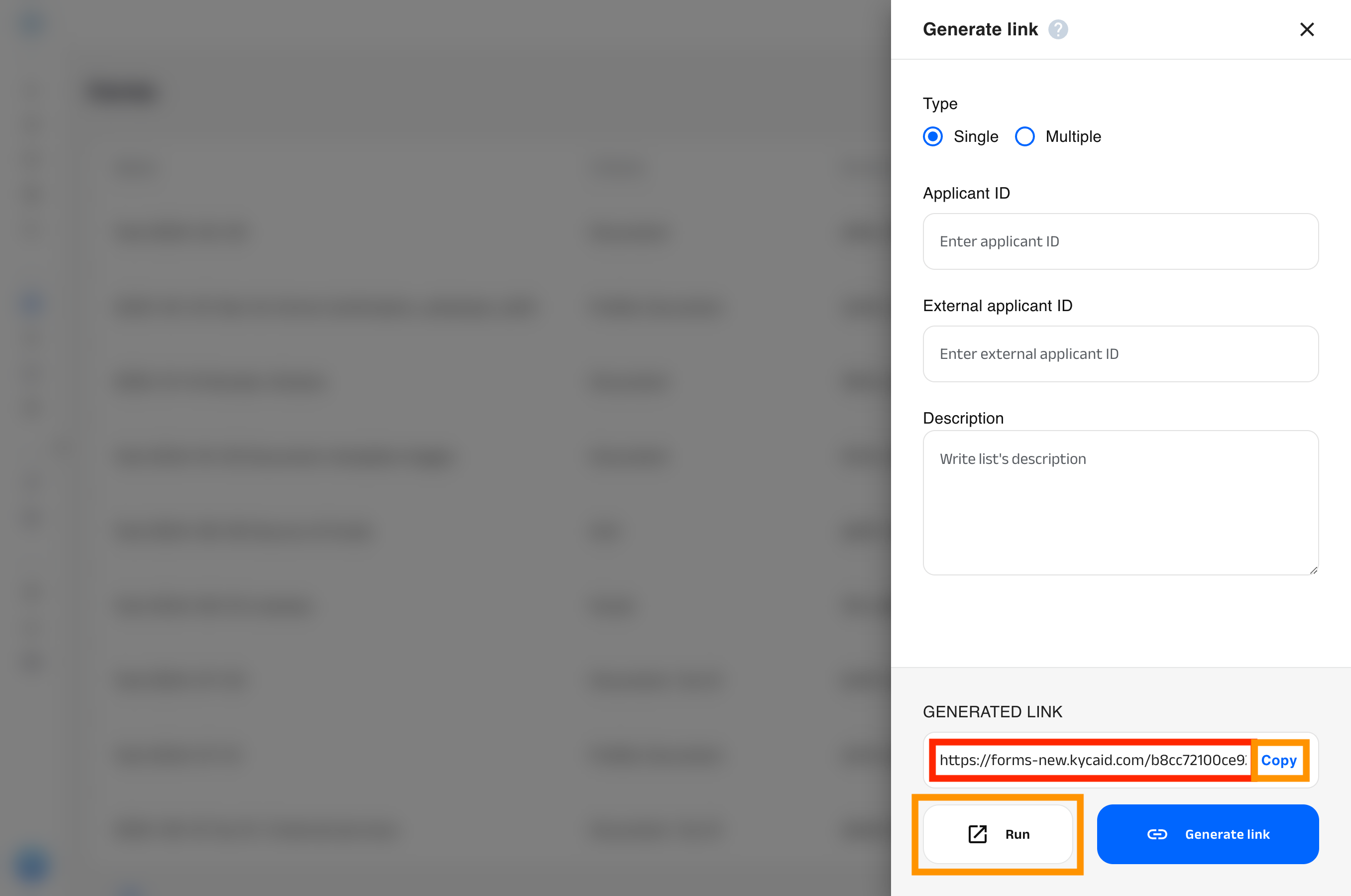Select the Single type option

coord(933,136)
